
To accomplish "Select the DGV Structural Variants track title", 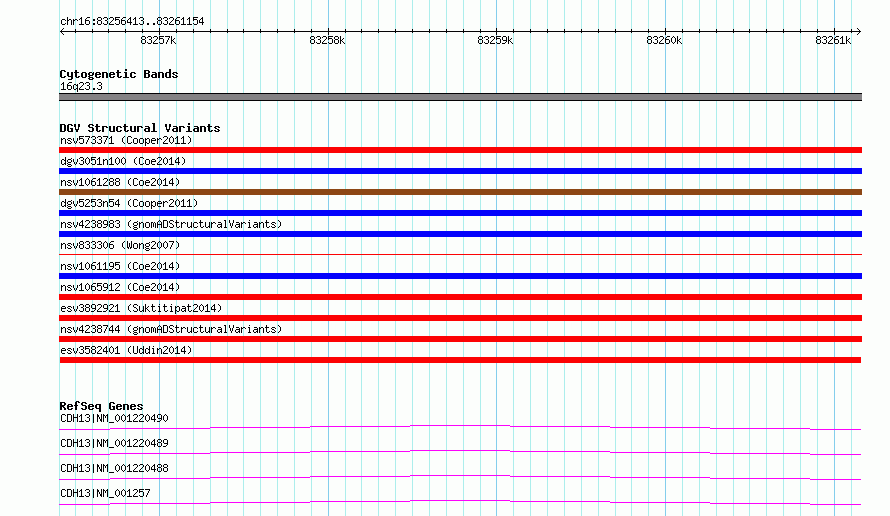I will pos(140,128).
